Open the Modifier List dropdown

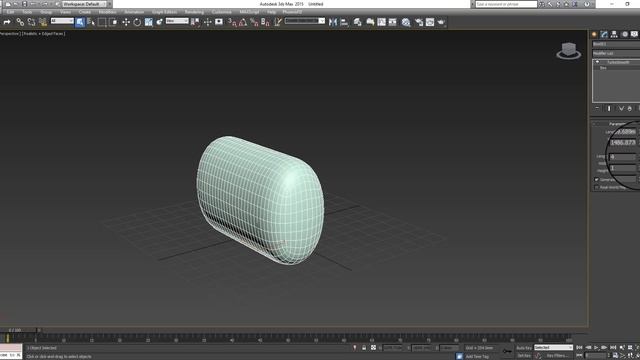point(616,53)
